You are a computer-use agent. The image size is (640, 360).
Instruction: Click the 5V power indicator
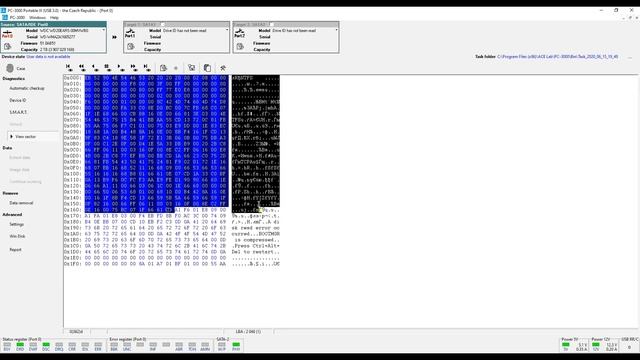tap(566, 347)
